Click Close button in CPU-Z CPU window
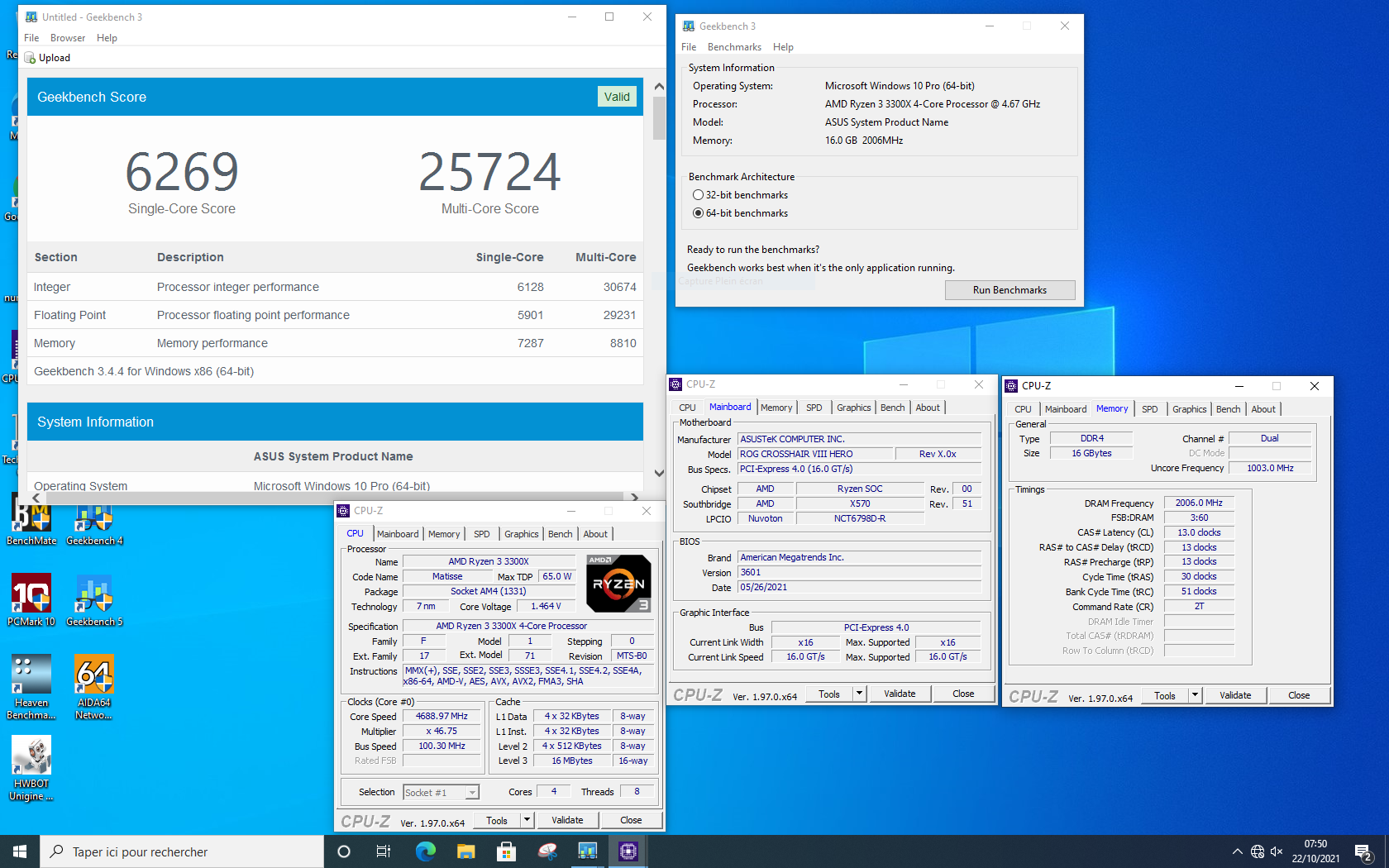The image size is (1389, 868). point(631,820)
